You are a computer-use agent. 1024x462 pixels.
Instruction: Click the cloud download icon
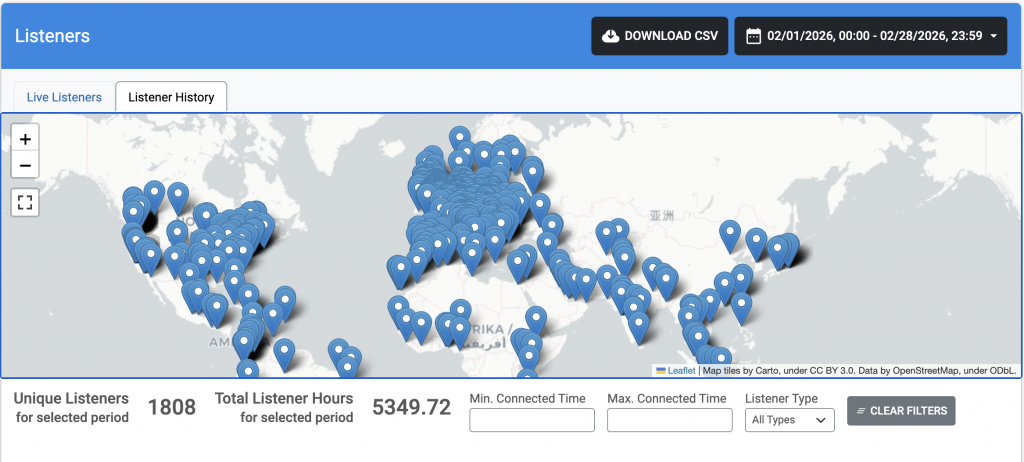pos(610,36)
